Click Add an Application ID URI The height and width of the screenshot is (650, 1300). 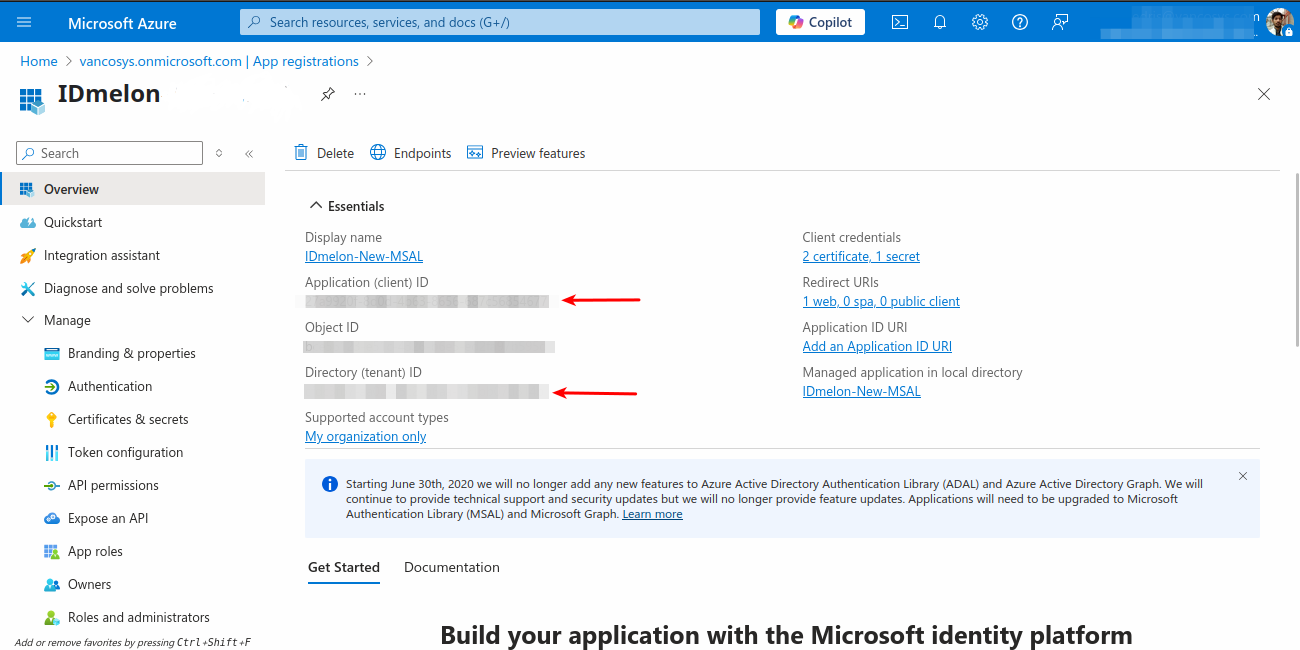point(877,346)
